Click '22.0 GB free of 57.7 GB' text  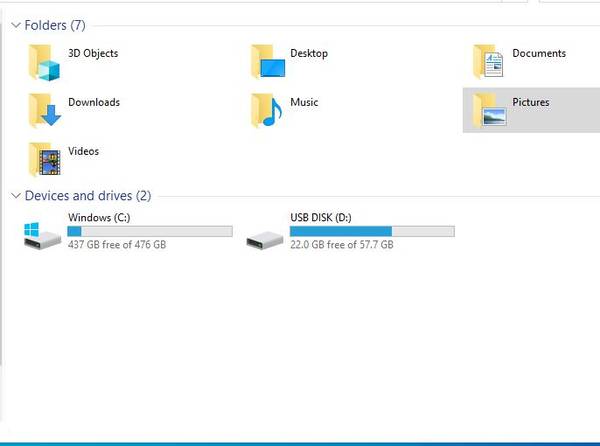tap(342, 244)
